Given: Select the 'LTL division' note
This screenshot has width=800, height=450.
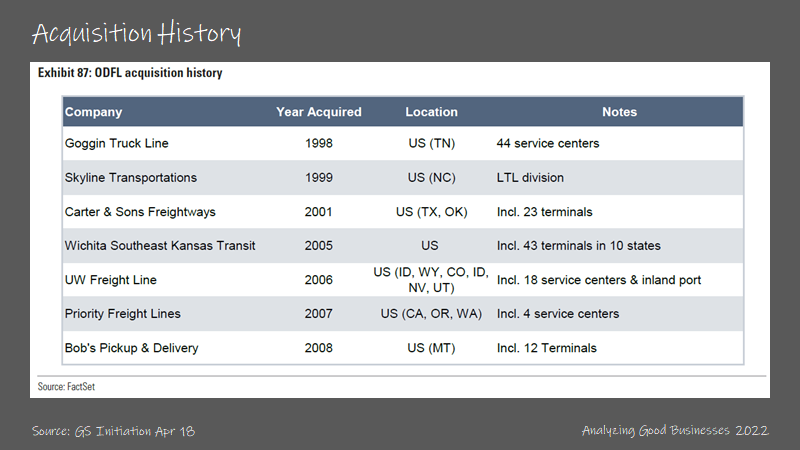Looking at the screenshot, I should (530, 178).
